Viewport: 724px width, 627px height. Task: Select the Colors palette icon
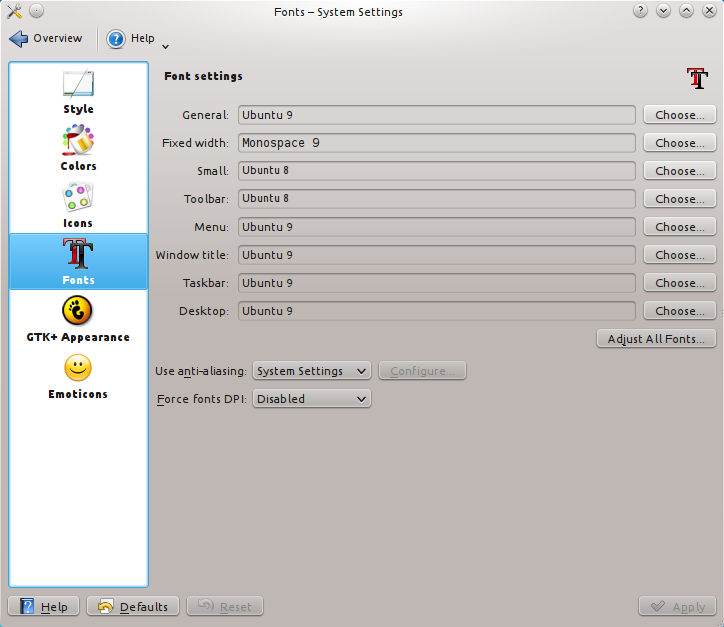tap(78, 140)
